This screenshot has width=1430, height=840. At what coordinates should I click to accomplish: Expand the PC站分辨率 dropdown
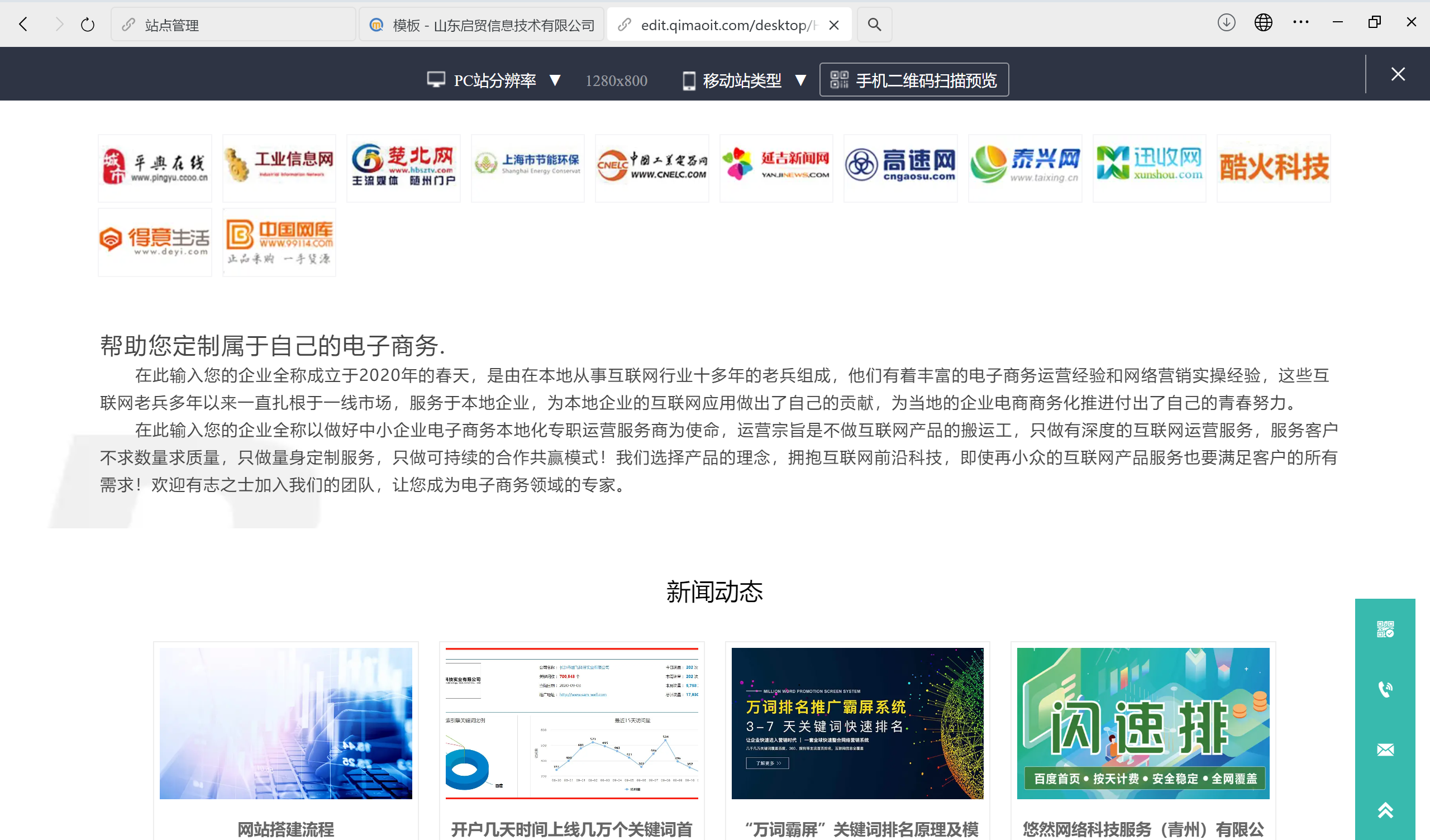pyautogui.click(x=555, y=80)
